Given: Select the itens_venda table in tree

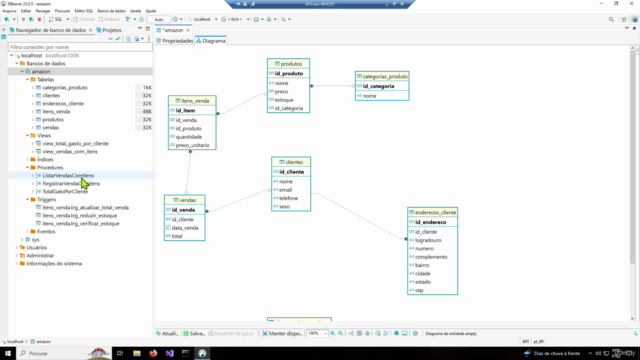Looking at the screenshot, I should pyautogui.click(x=56, y=111).
